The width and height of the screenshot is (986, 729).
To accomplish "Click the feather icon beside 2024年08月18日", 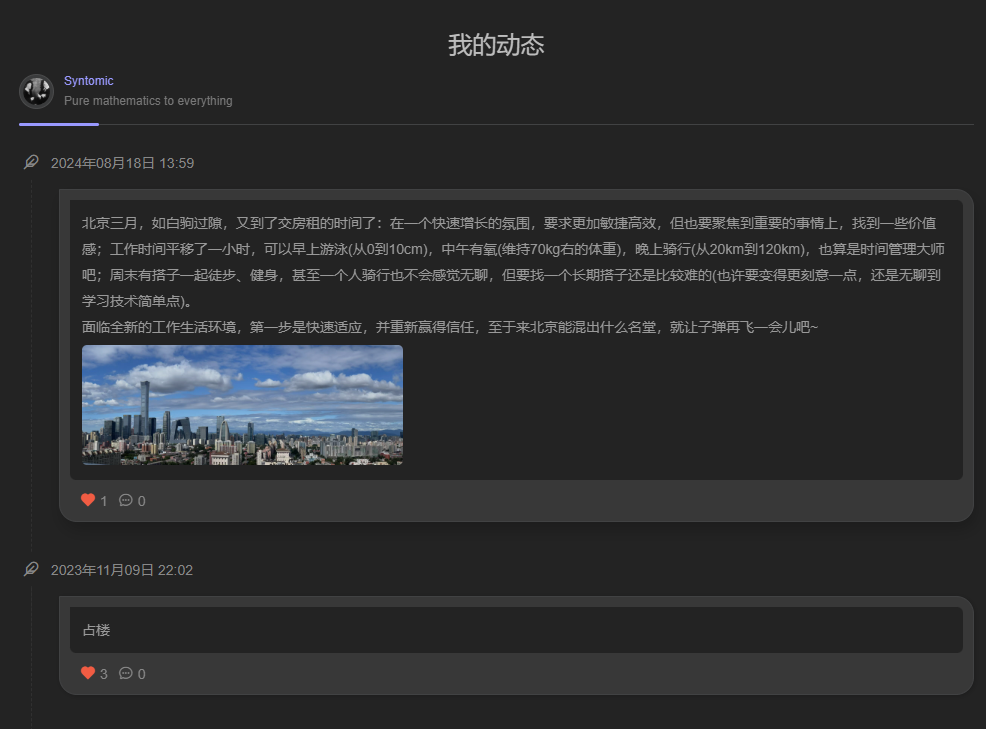I will point(31,162).
